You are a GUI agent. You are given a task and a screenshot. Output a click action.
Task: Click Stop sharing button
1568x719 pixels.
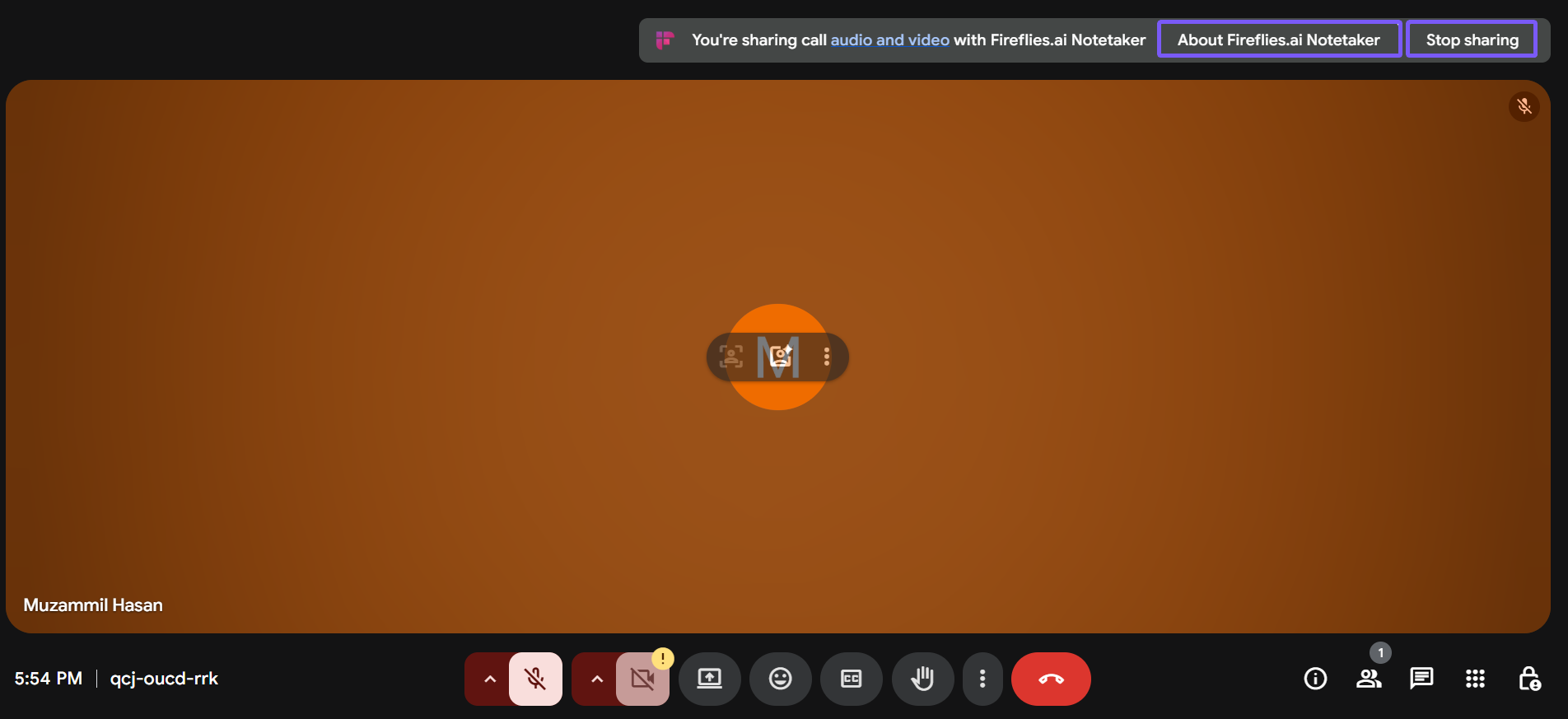(1472, 40)
